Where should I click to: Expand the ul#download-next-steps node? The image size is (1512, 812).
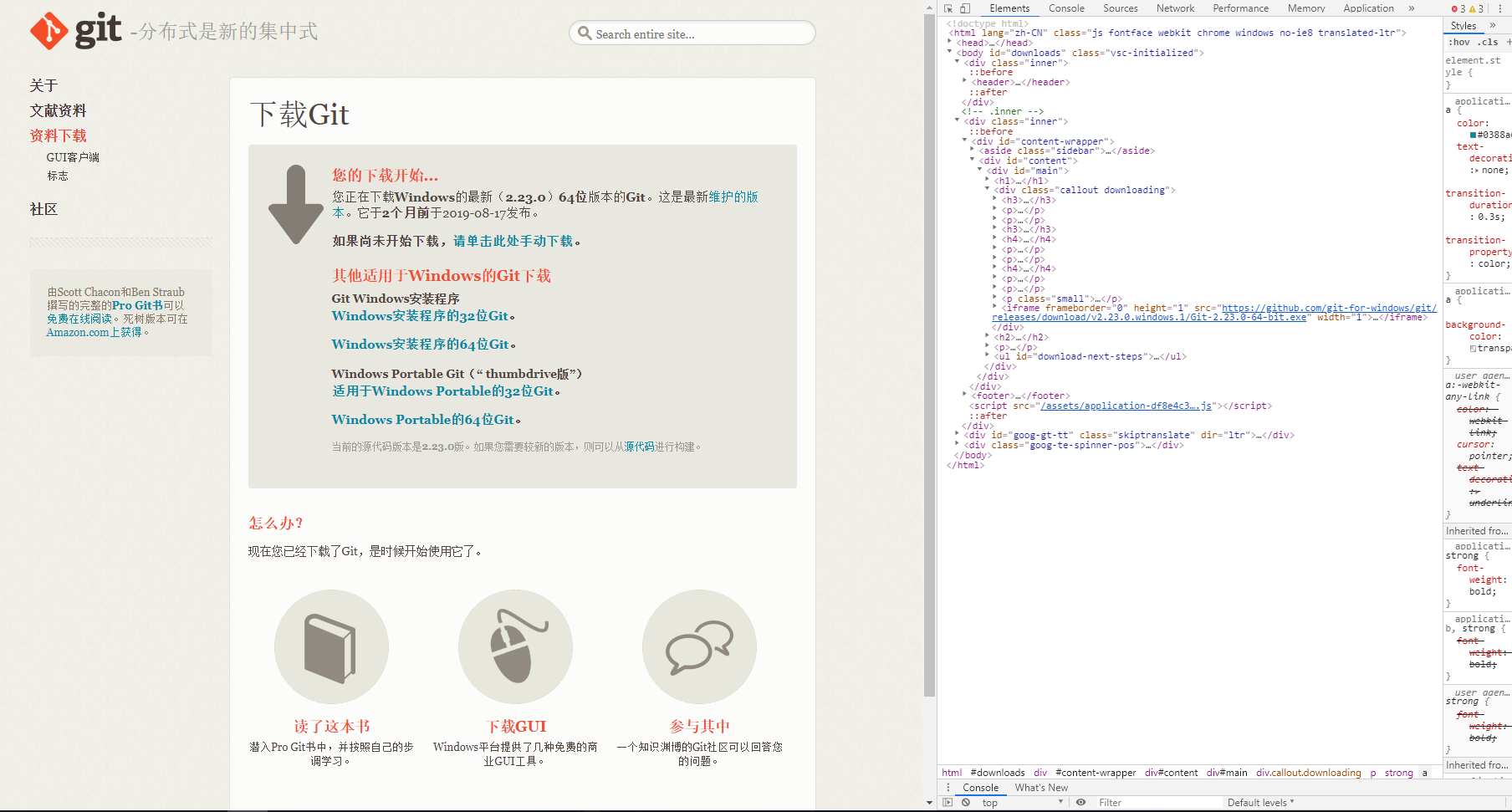tap(988, 355)
